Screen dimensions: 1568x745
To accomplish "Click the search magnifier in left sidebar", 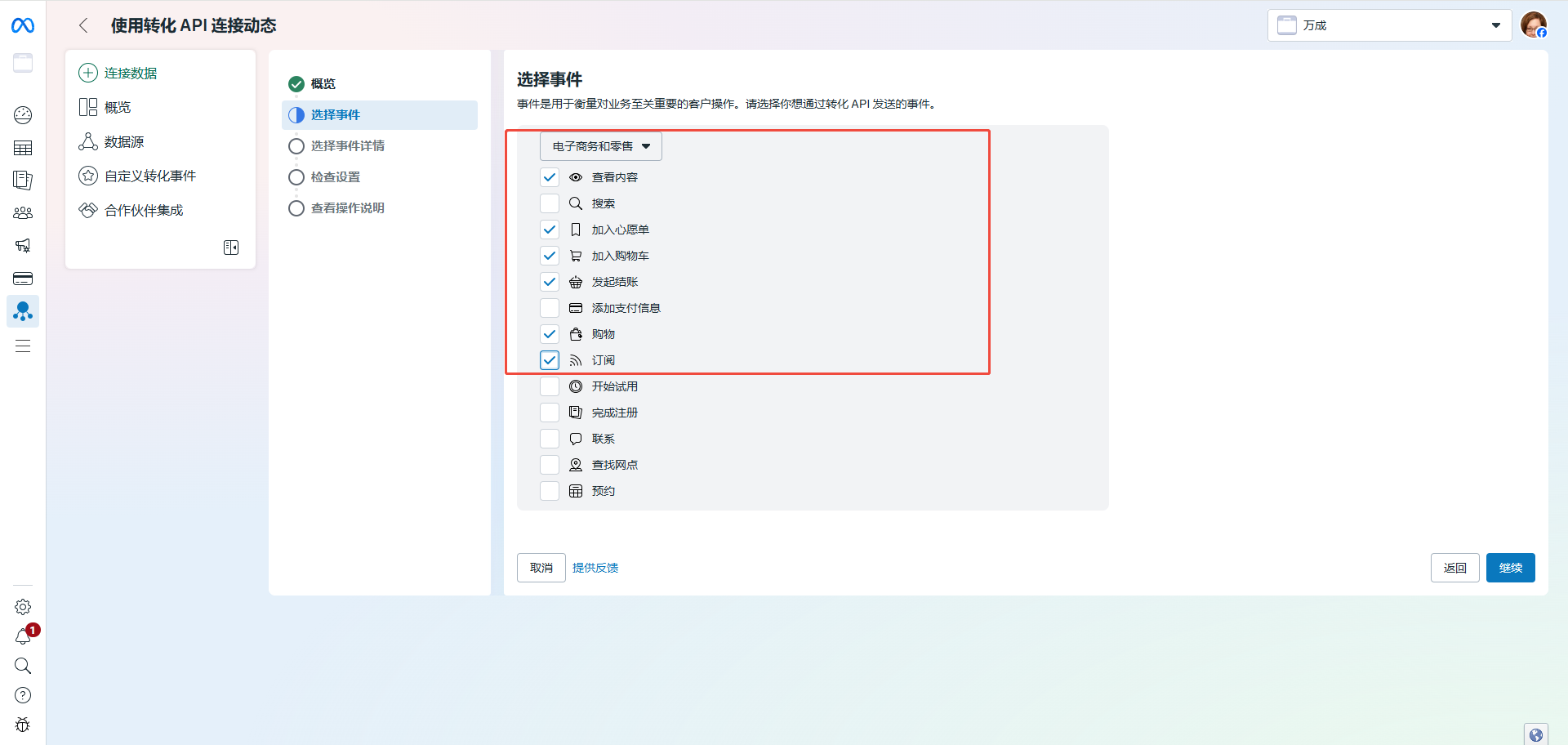I will click(x=23, y=666).
